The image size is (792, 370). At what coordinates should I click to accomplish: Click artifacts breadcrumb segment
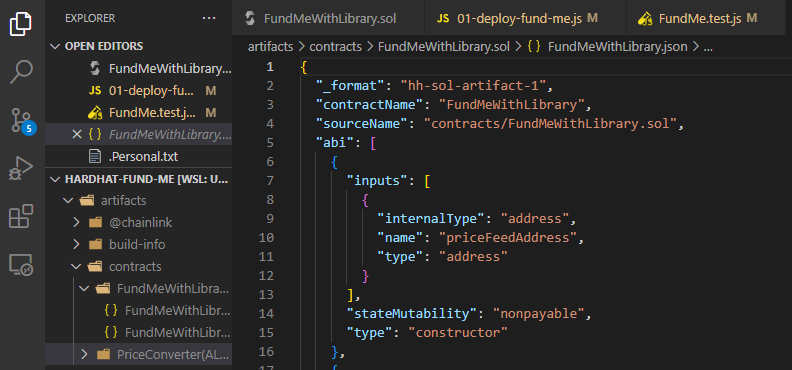tap(270, 47)
